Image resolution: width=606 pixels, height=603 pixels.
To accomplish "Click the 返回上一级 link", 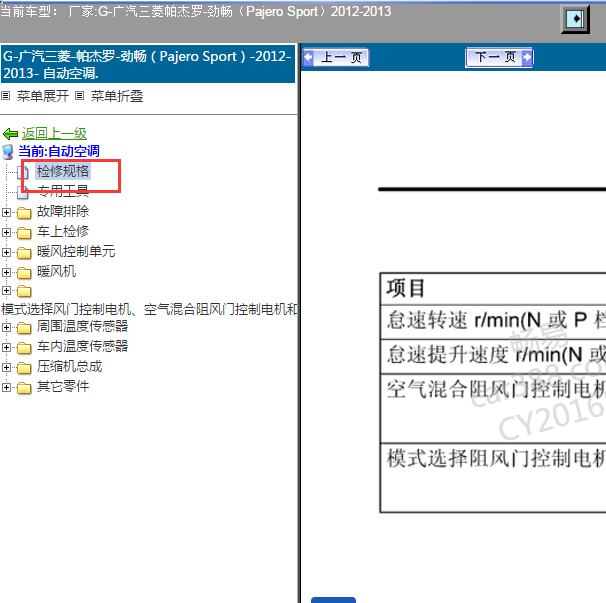I will [x=54, y=133].
